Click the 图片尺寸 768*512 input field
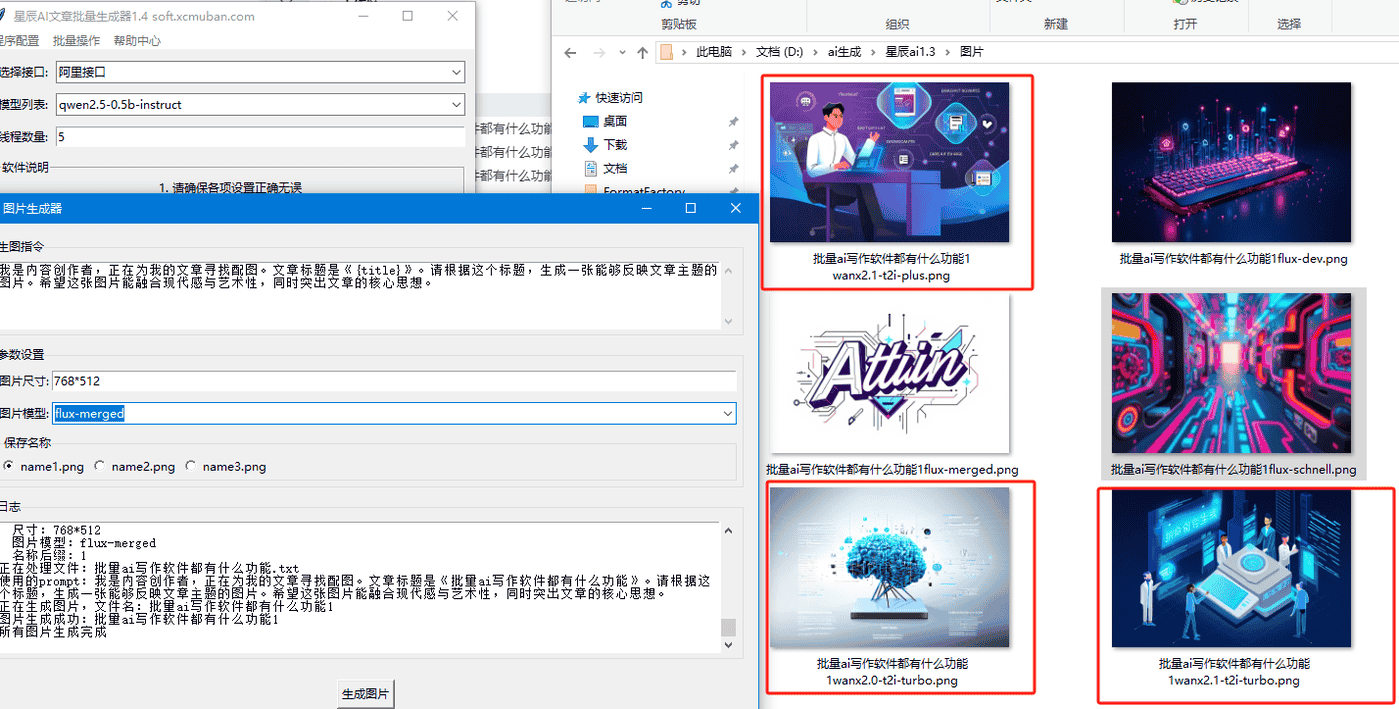This screenshot has height=709, width=1399. pyautogui.click(x=394, y=381)
